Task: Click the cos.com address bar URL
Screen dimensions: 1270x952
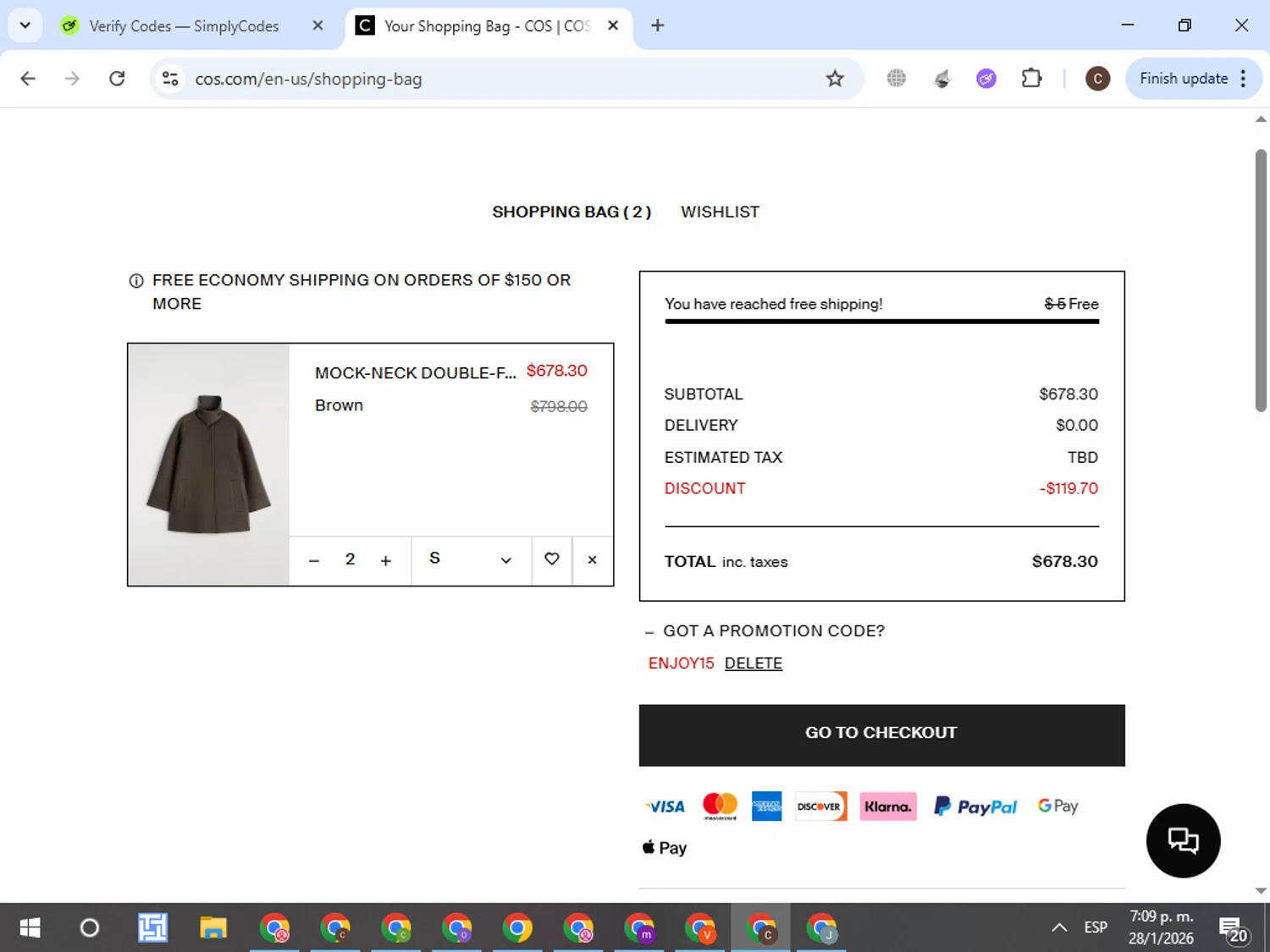Action: (x=308, y=79)
